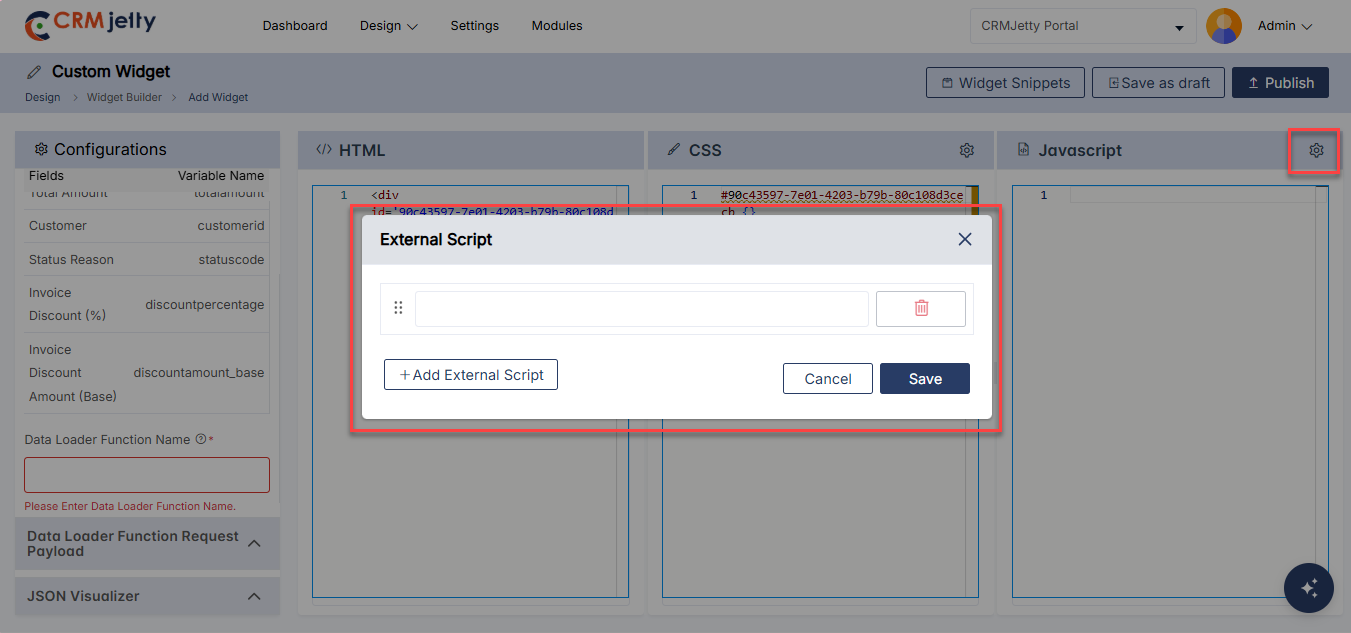Screen dimensions: 1351x633
Task: Collapse Data Loader Function Request Payload section
Action: (x=254, y=543)
